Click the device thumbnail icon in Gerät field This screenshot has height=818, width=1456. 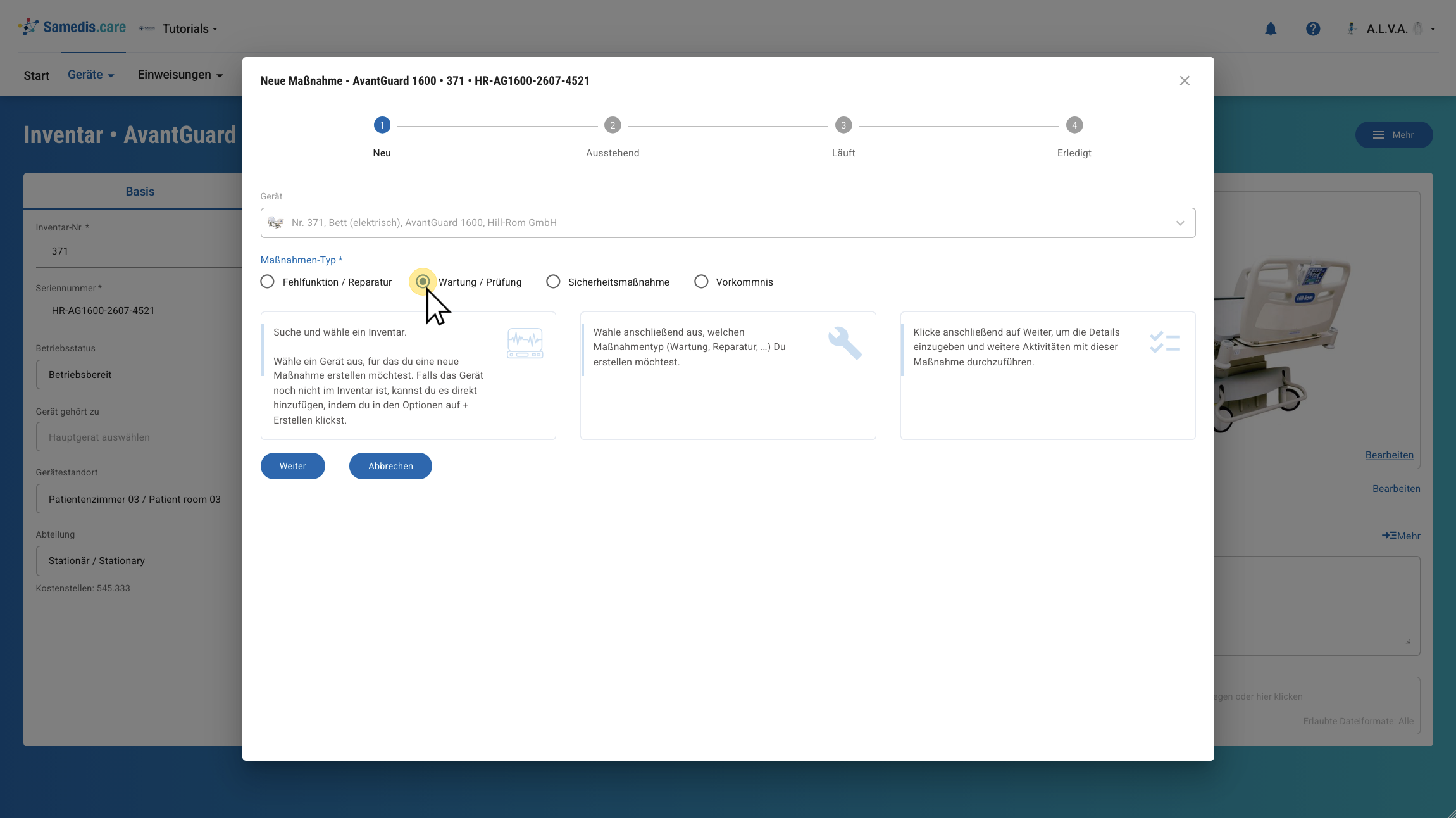[x=275, y=223]
